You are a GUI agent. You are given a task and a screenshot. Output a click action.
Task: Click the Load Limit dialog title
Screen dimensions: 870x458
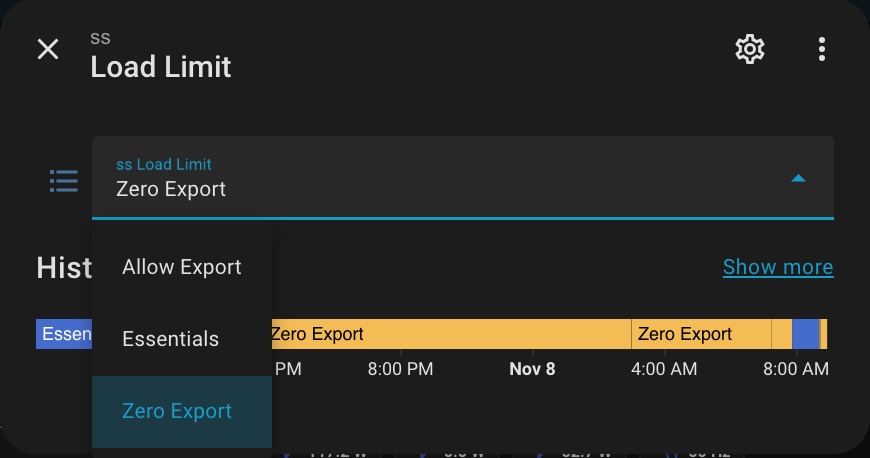coord(161,67)
